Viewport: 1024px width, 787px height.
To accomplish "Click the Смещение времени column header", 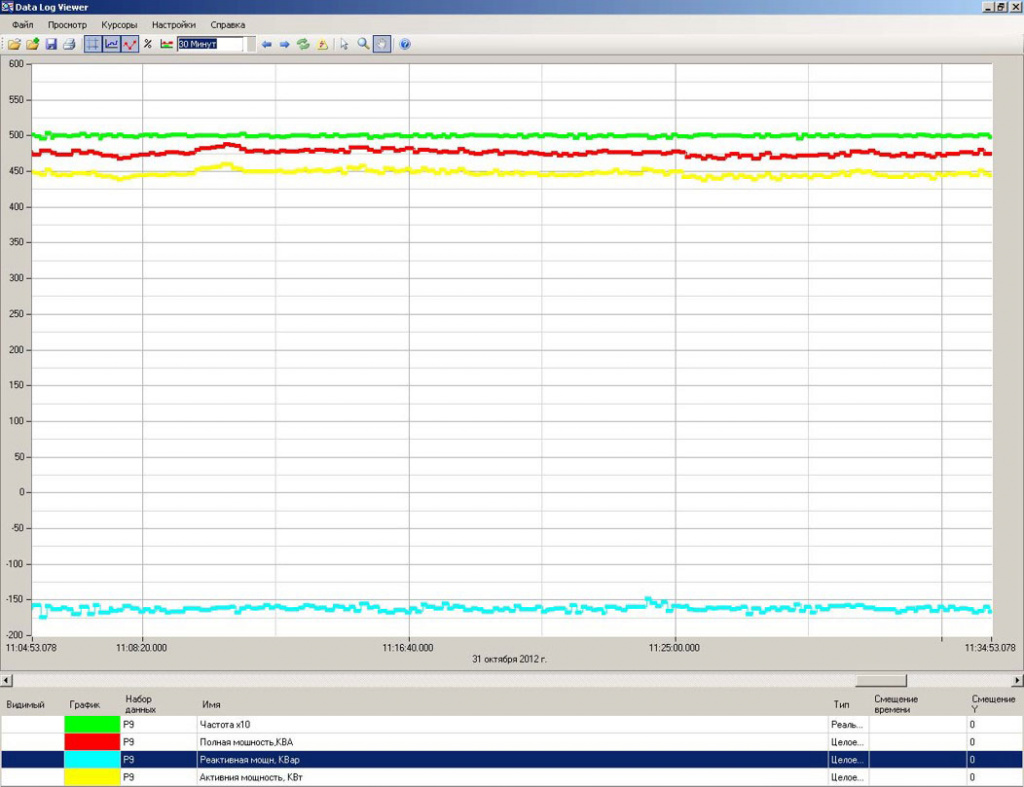I will tap(895, 704).
